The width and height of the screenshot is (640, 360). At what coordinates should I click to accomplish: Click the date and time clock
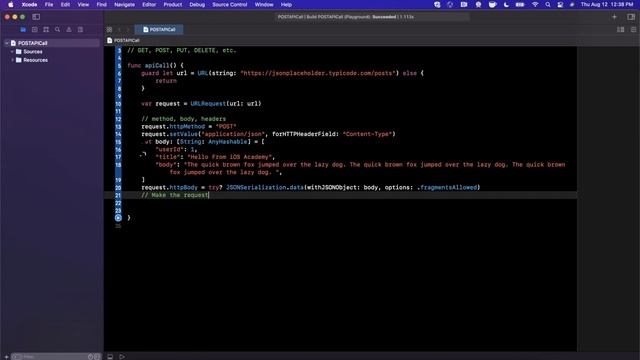pos(607,4)
